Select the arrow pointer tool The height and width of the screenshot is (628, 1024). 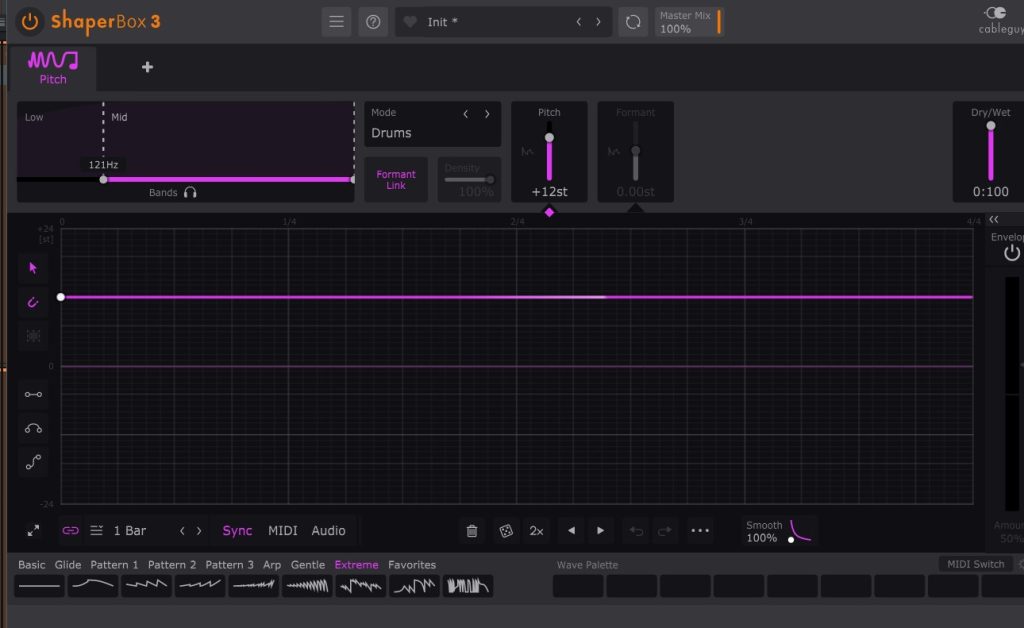[33, 267]
